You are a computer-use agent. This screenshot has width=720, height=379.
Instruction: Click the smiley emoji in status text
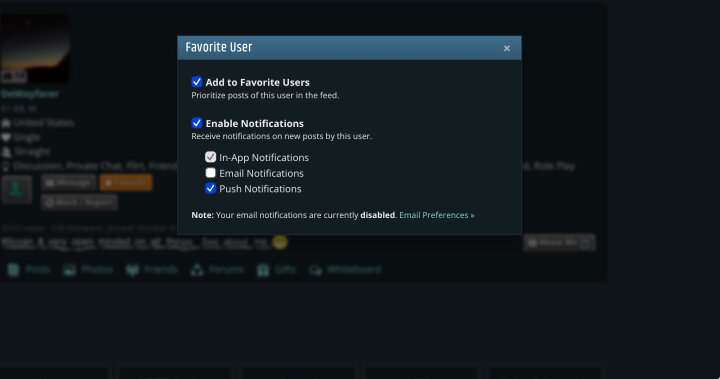pyautogui.click(x=280, y=242)
